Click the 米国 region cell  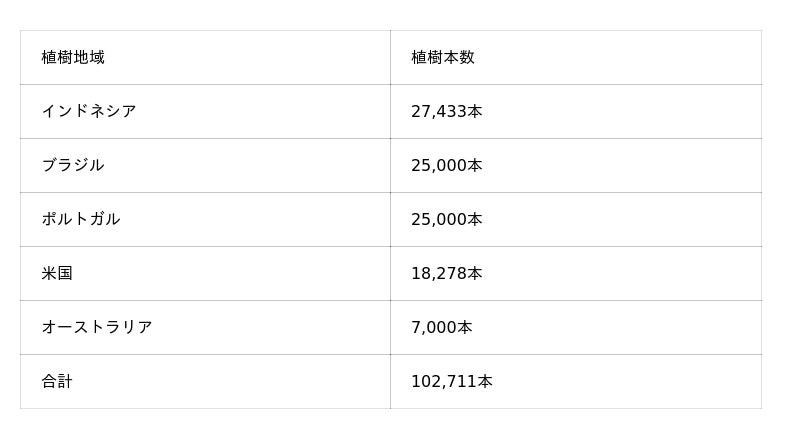tap(57, 273)
